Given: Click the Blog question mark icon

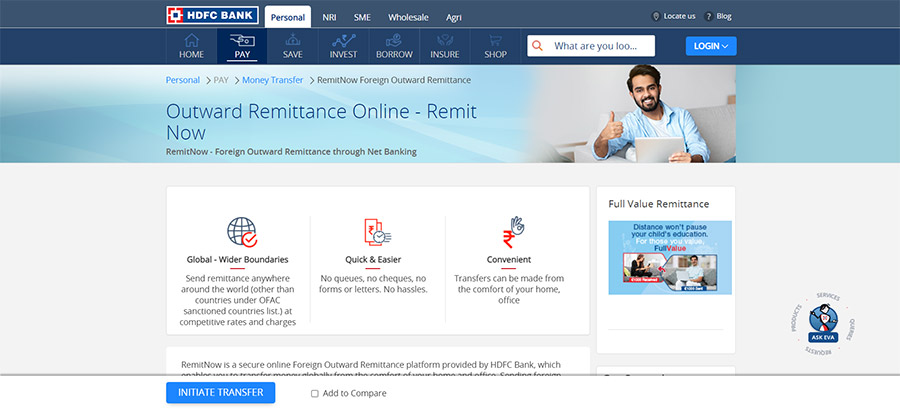Looking at the screenshot, I should (708, 16).
